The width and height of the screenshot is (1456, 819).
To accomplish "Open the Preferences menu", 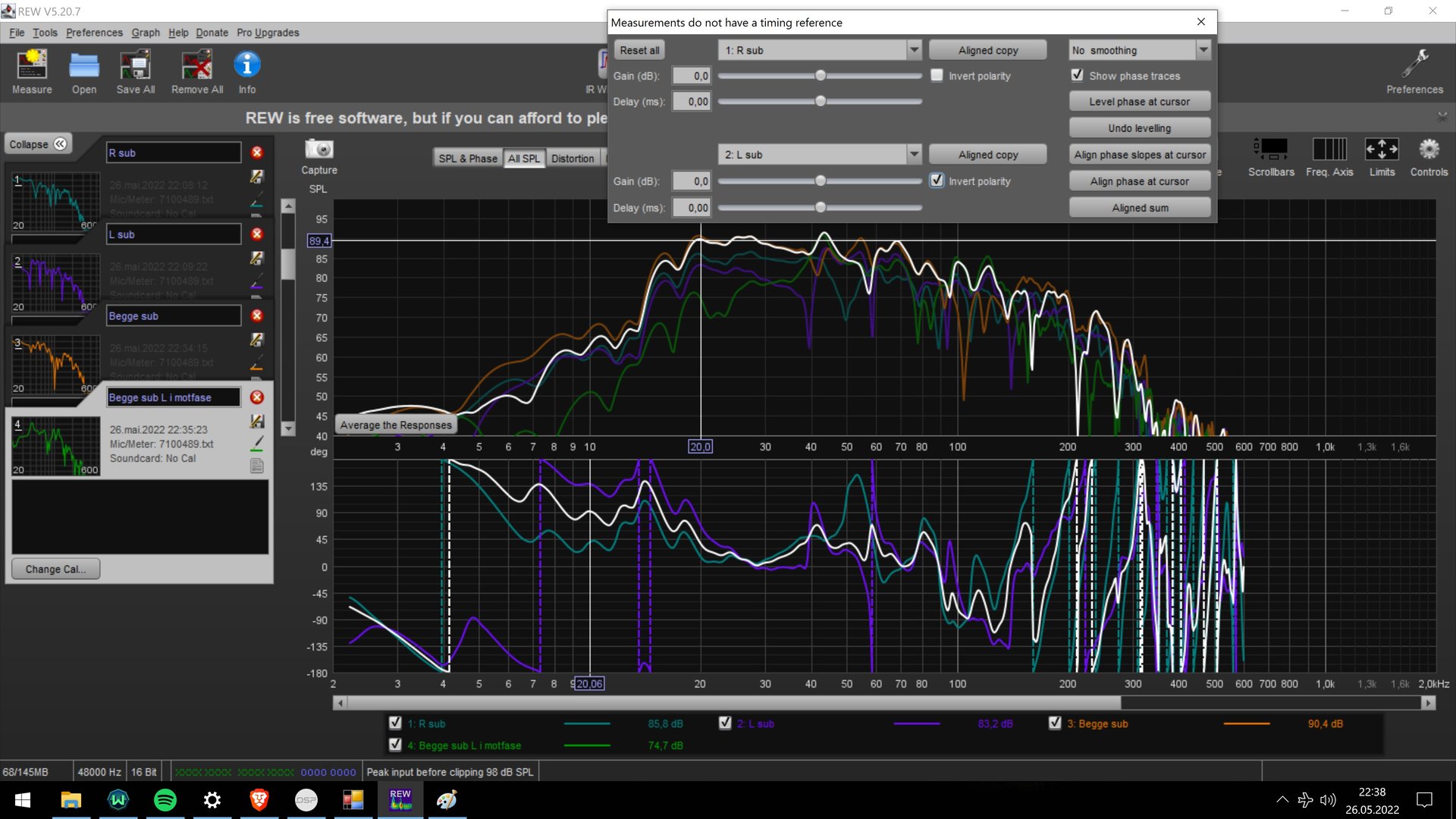I will tap(94, 33).
